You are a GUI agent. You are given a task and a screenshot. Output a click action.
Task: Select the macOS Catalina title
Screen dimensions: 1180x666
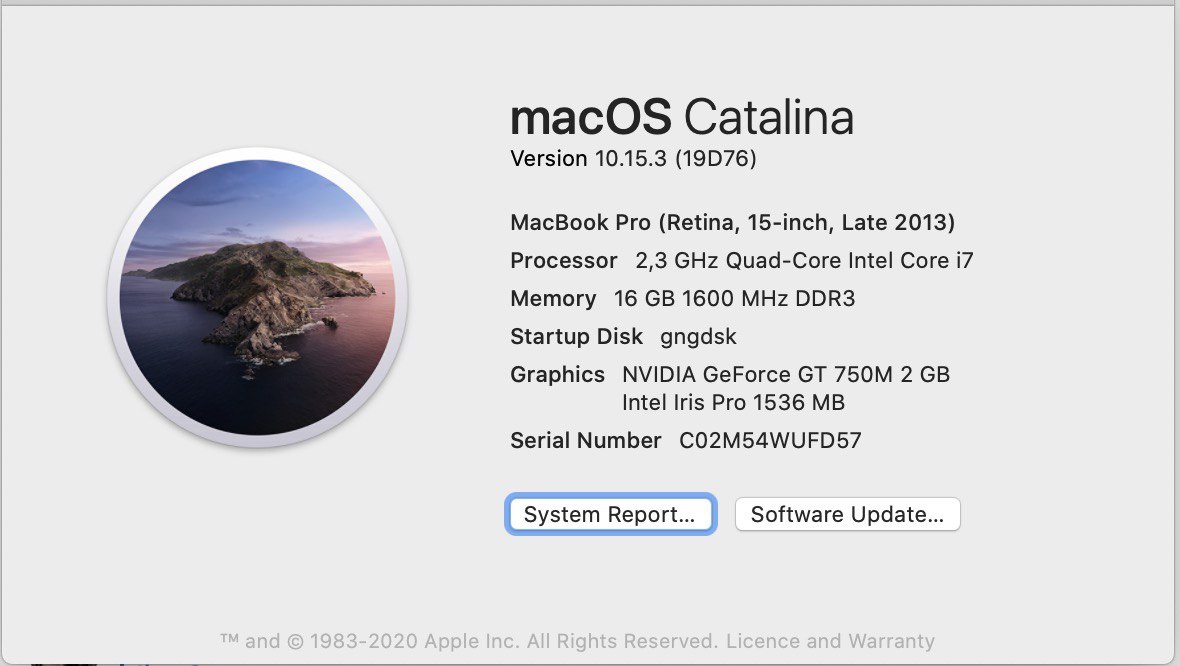682,117
